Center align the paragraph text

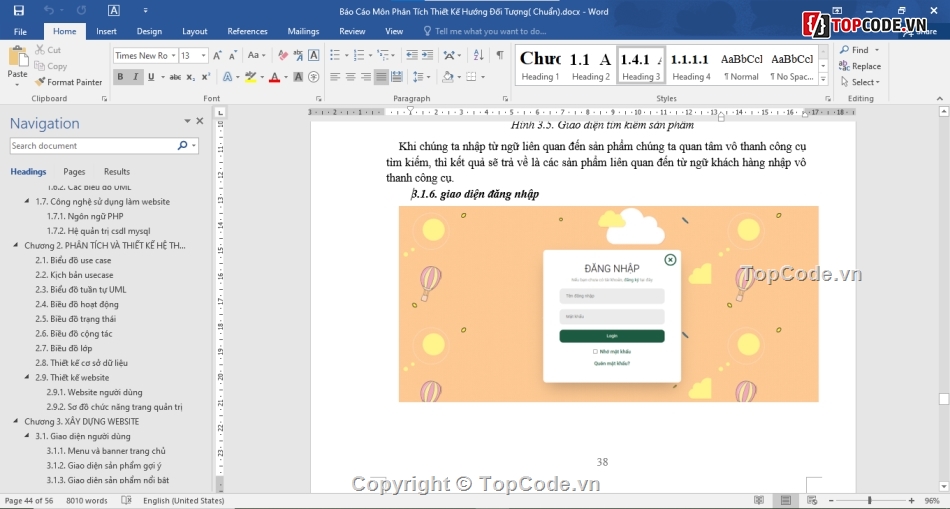(x=350, y=77)
